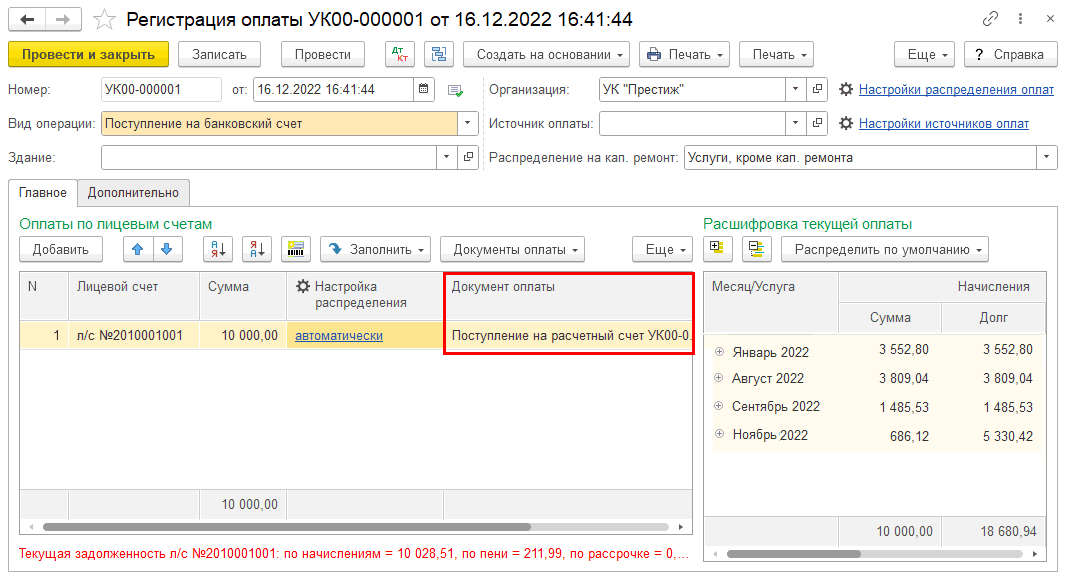1071x579 pixels.
Task: Switch to the Дополнительно tab
Action: coord(133,193)
